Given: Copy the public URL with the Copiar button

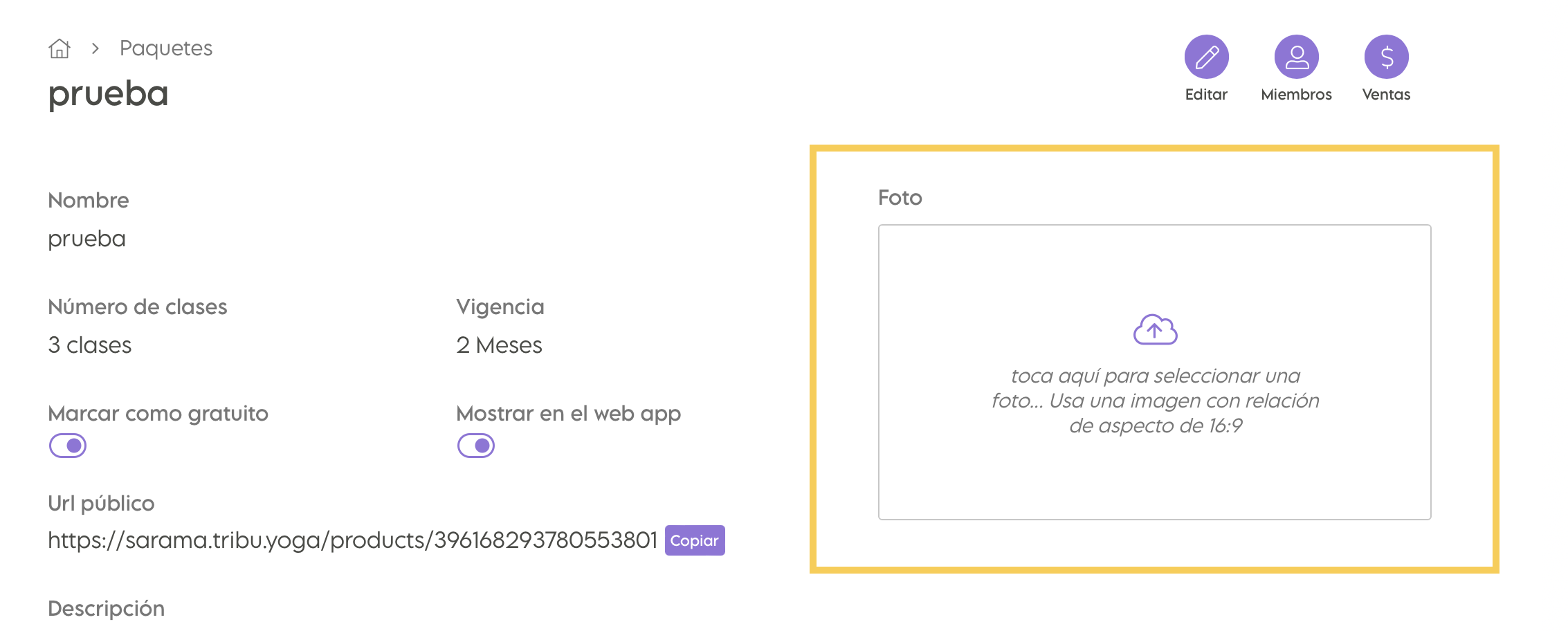Looking at the screenshot, I should 695,540.
